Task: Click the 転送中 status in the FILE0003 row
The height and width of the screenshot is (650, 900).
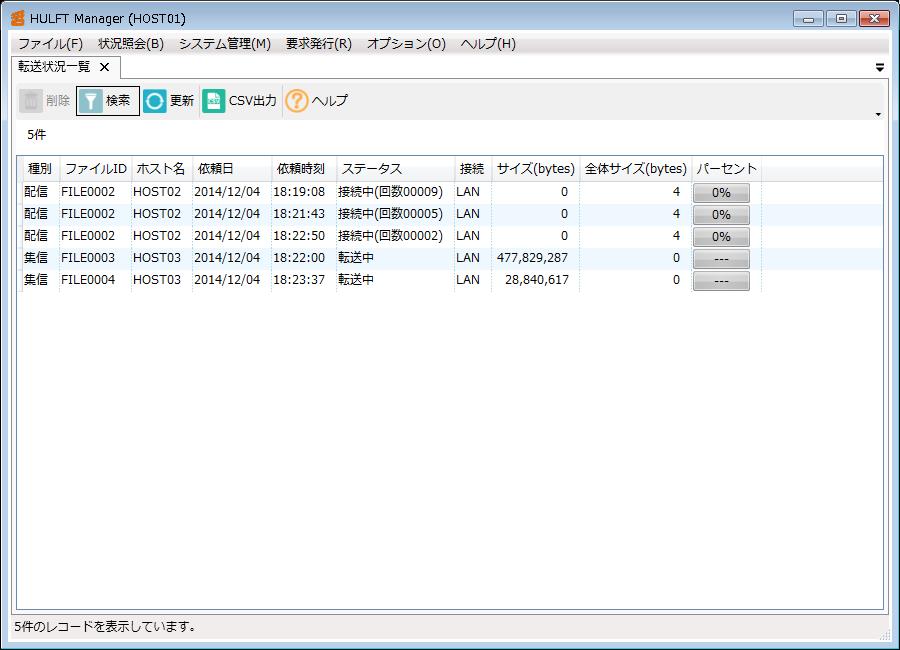Action: click(x=356, y=258)
